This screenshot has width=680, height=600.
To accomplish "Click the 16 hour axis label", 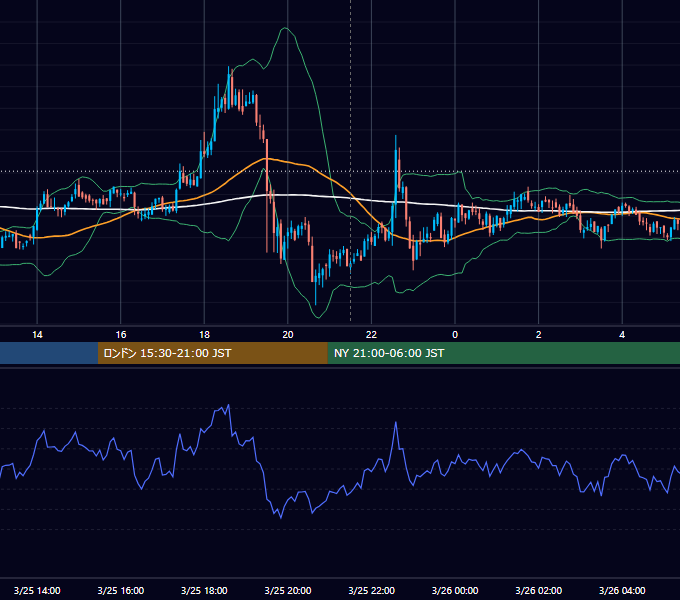I will tap(121, 335).
